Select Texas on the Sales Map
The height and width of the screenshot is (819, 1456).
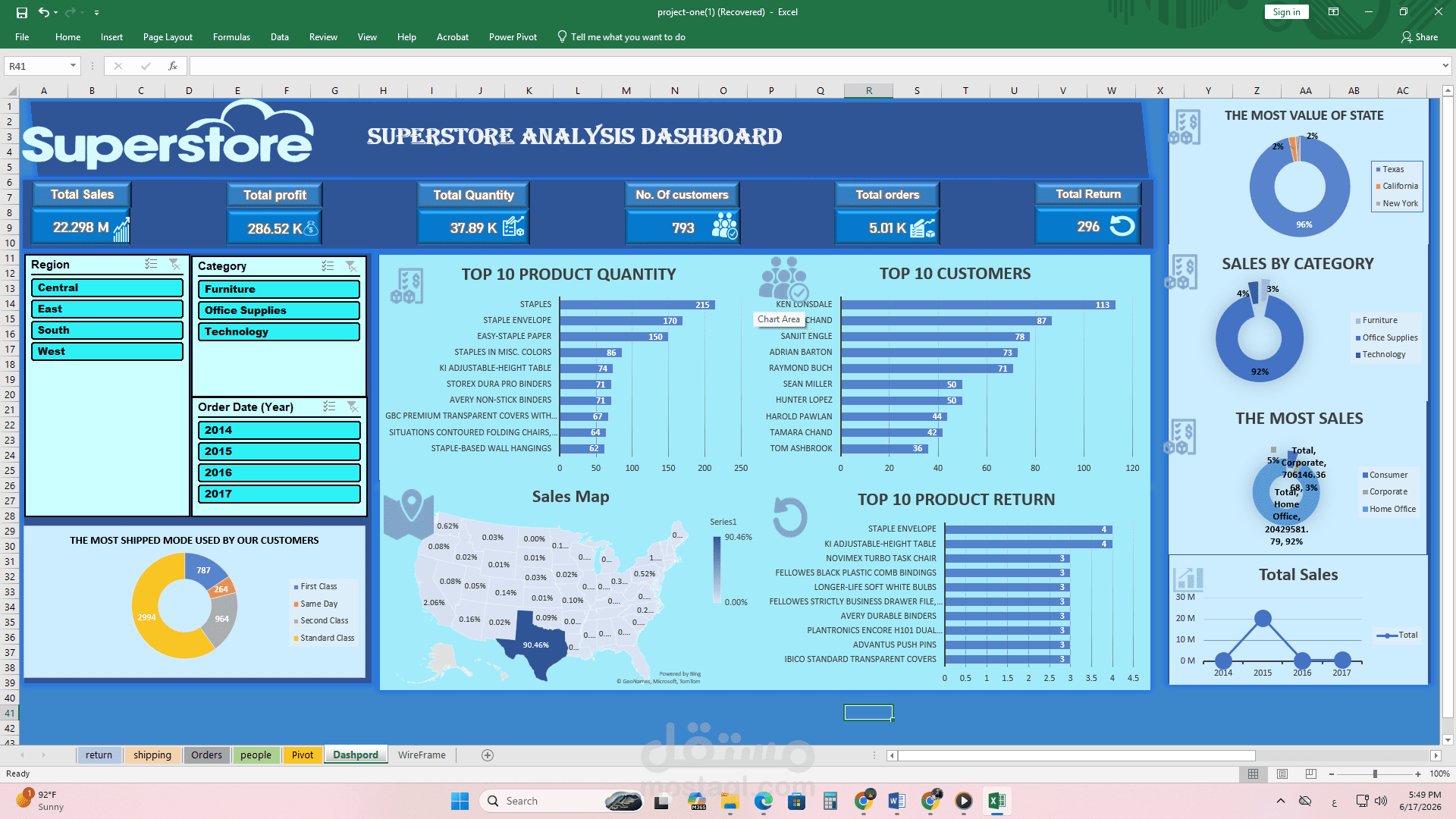[x=536, y=645]
